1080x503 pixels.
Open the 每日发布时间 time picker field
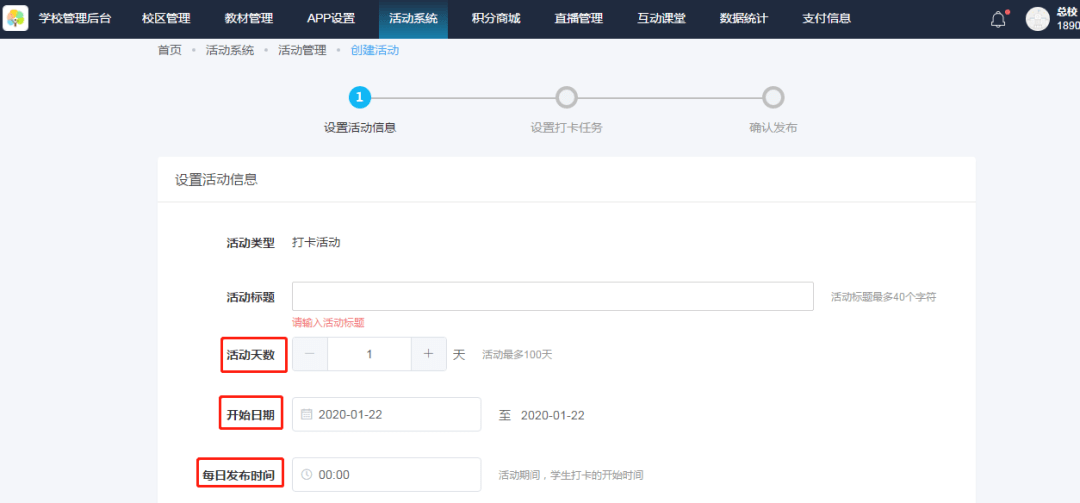pyautogui.click(x=386, y=475)
